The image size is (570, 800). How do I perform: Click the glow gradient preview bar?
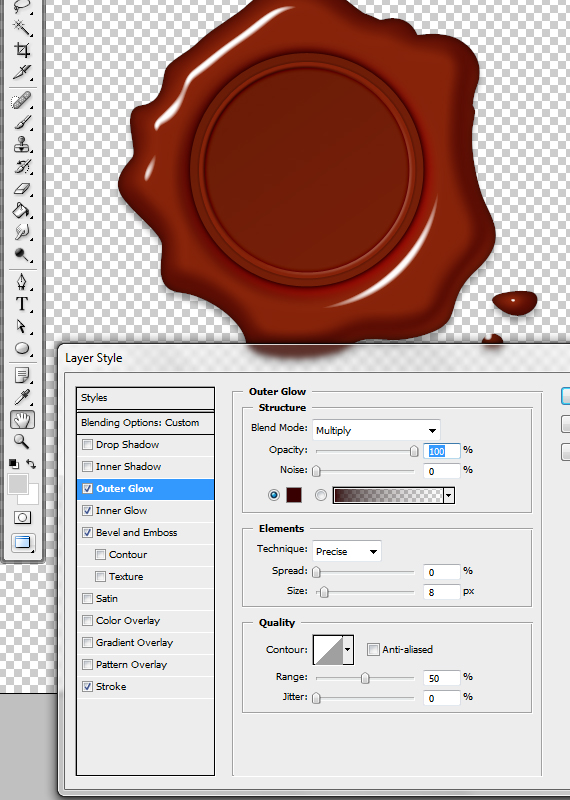(388, 495)
